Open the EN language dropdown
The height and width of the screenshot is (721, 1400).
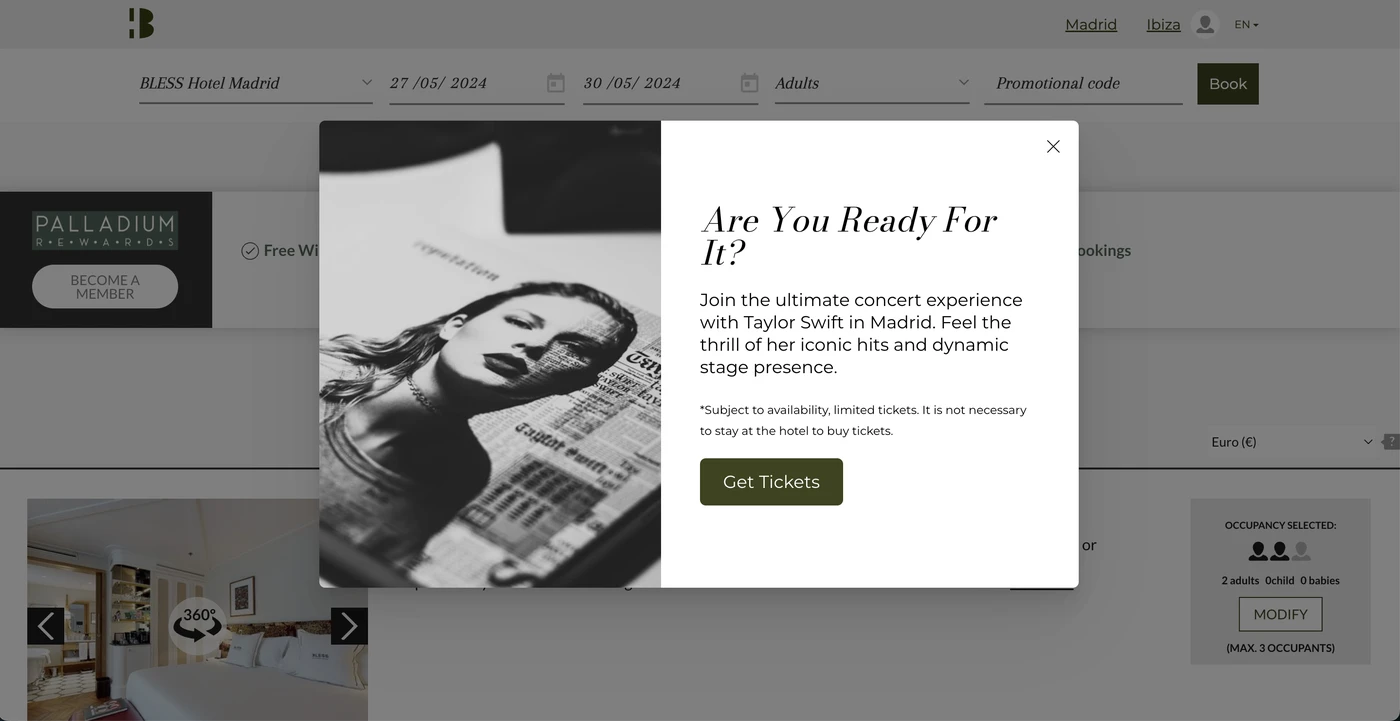1246,24
